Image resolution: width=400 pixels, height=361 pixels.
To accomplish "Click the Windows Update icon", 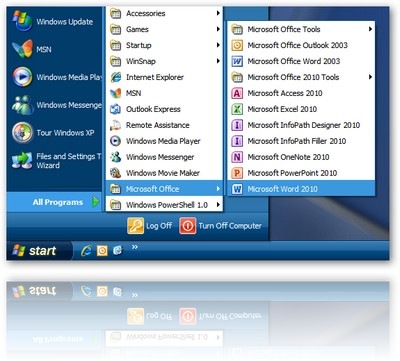I will 22,21.
